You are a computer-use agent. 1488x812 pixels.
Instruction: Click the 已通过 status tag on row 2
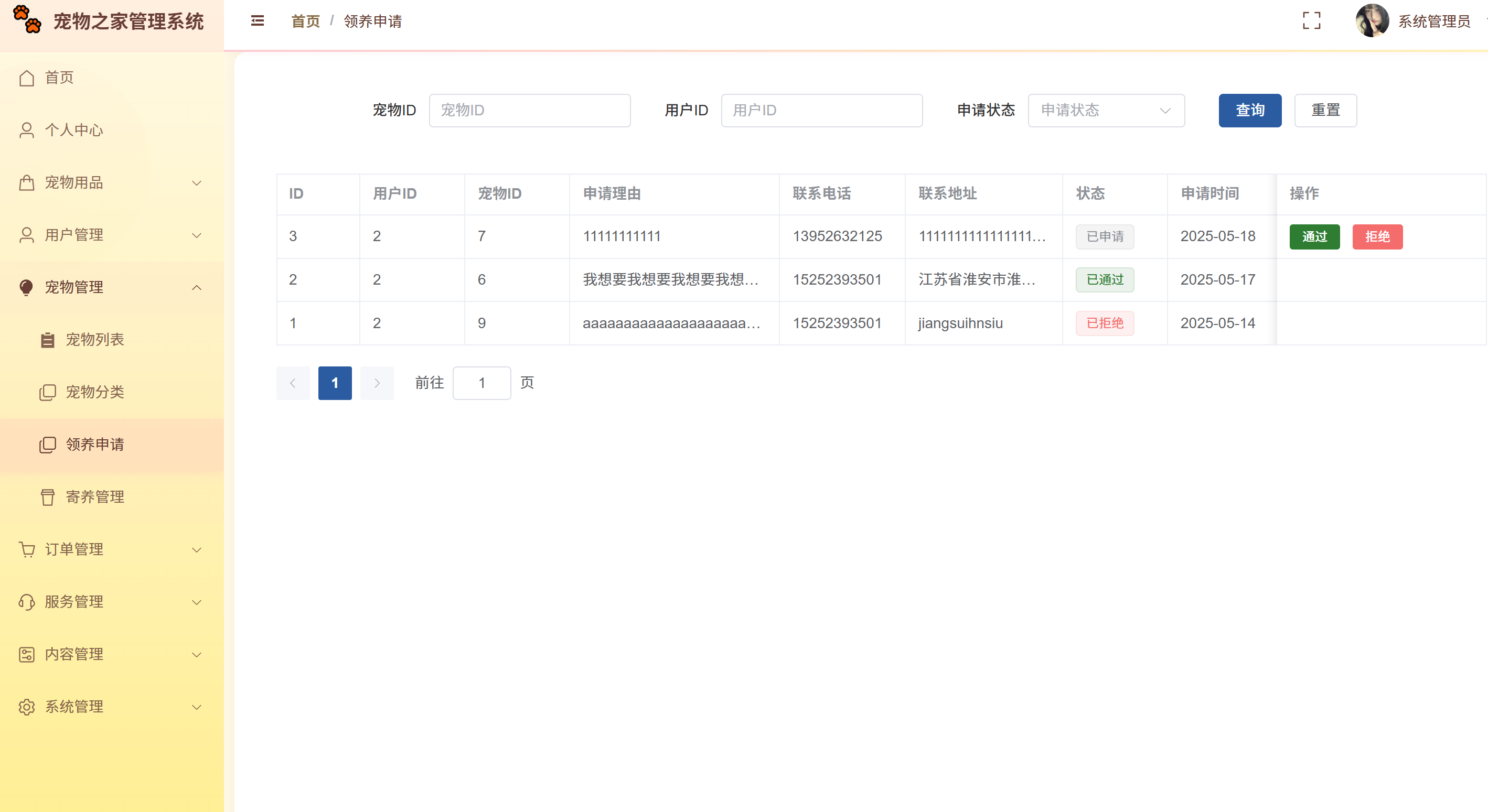click(1104, 279)
